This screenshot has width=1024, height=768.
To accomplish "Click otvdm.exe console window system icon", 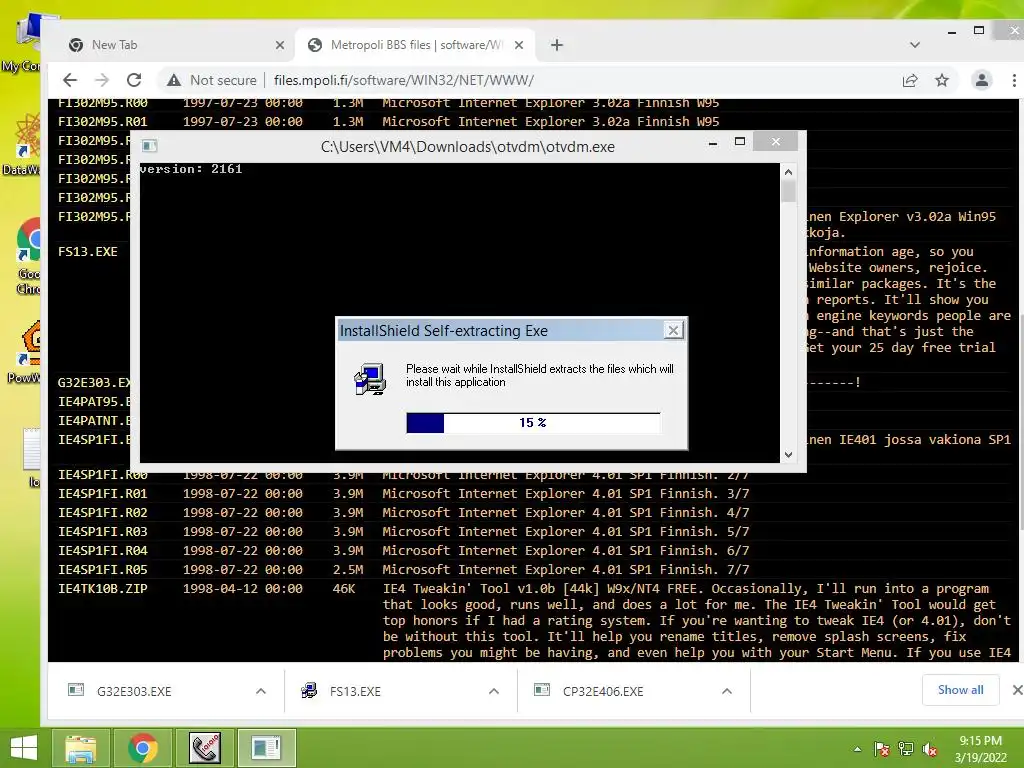I will pos(150,146).
